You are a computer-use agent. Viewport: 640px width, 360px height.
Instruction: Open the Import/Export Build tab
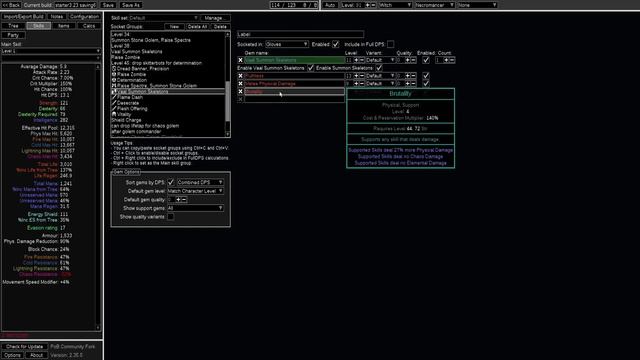(x=24, y=17)
